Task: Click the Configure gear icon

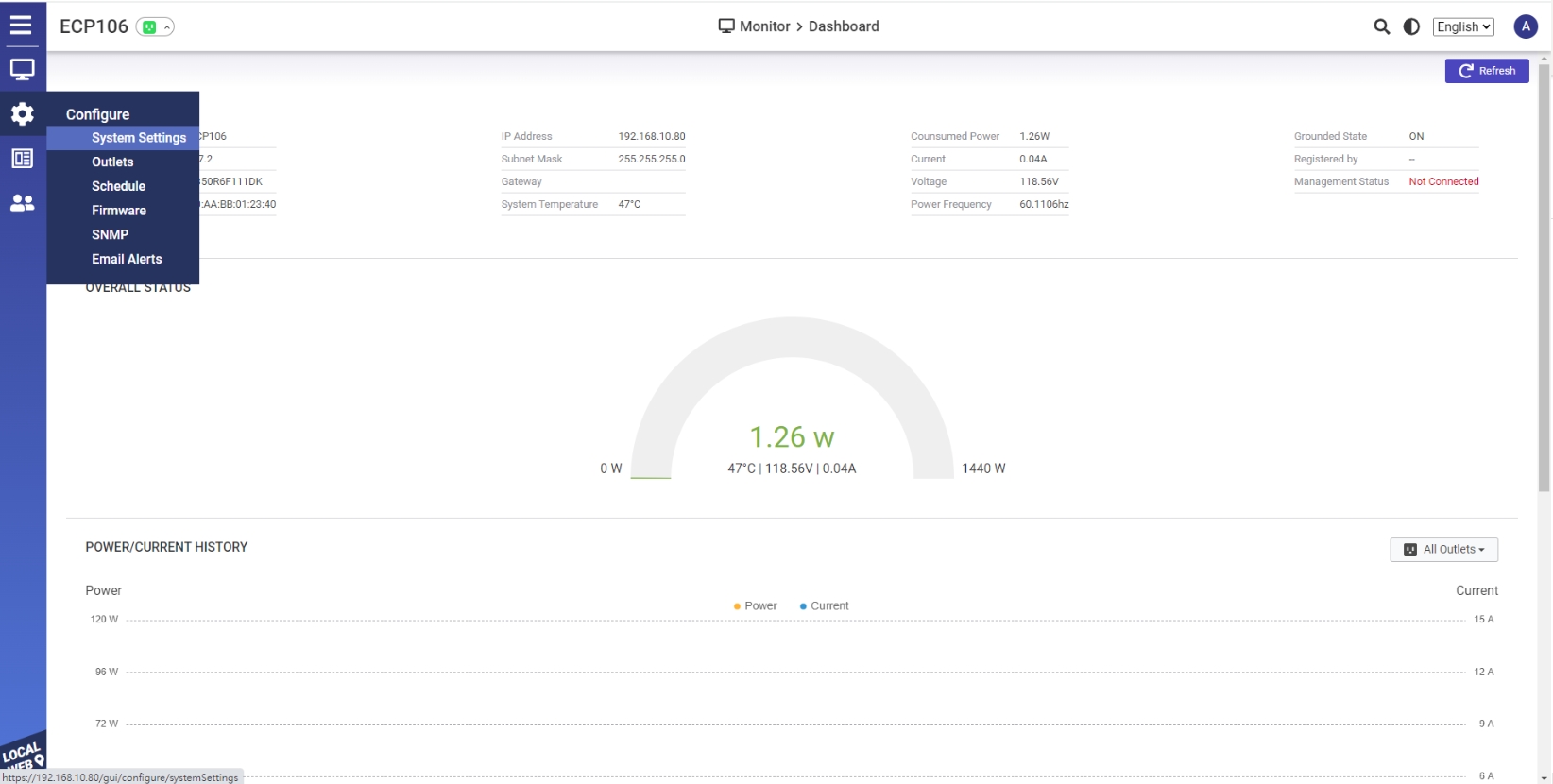Action: (22, 114)
